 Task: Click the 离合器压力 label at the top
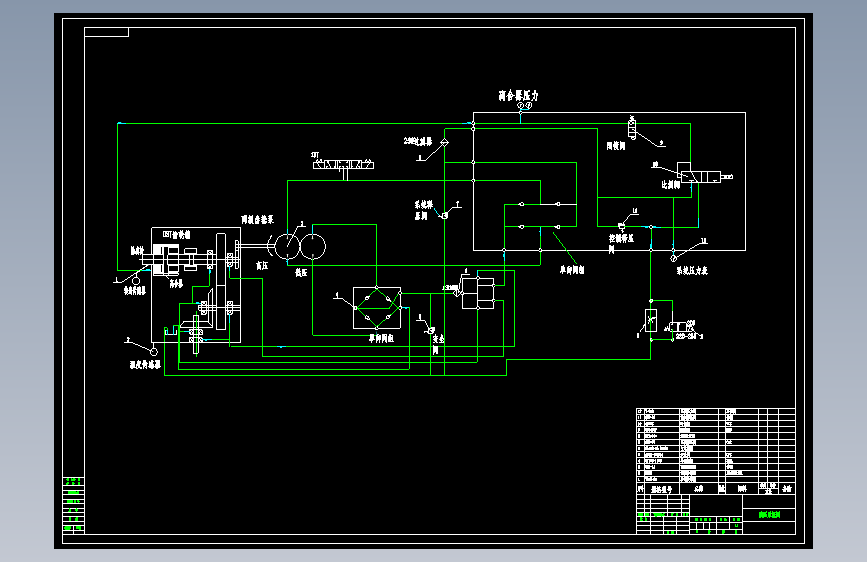[518, 96]
